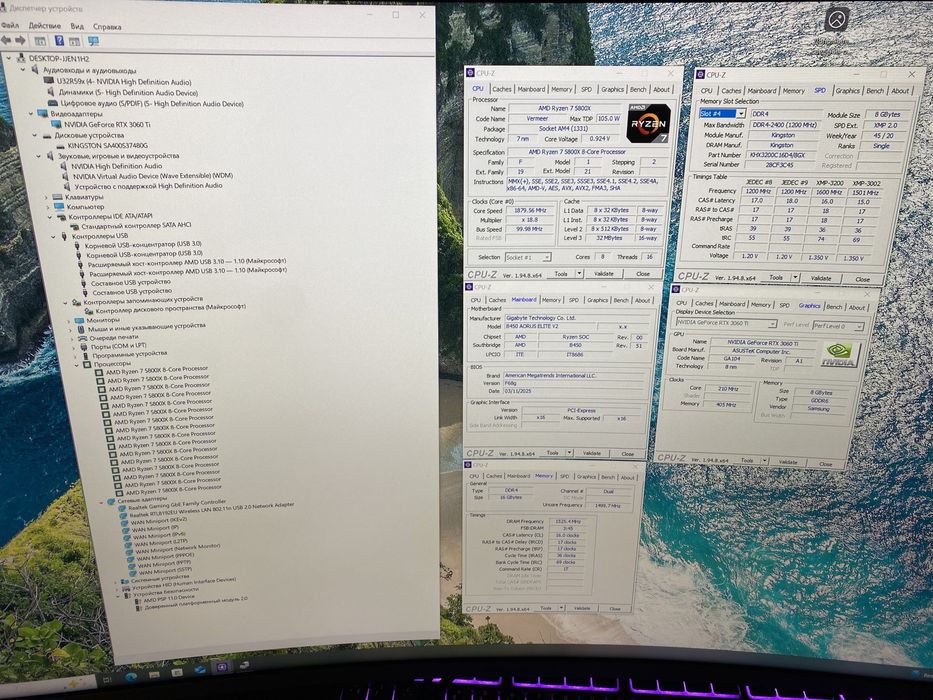This screenshot has height=700, width=933.
Task: Click the NVIDIA Virtual Audio Device icon
Action: 65,176
